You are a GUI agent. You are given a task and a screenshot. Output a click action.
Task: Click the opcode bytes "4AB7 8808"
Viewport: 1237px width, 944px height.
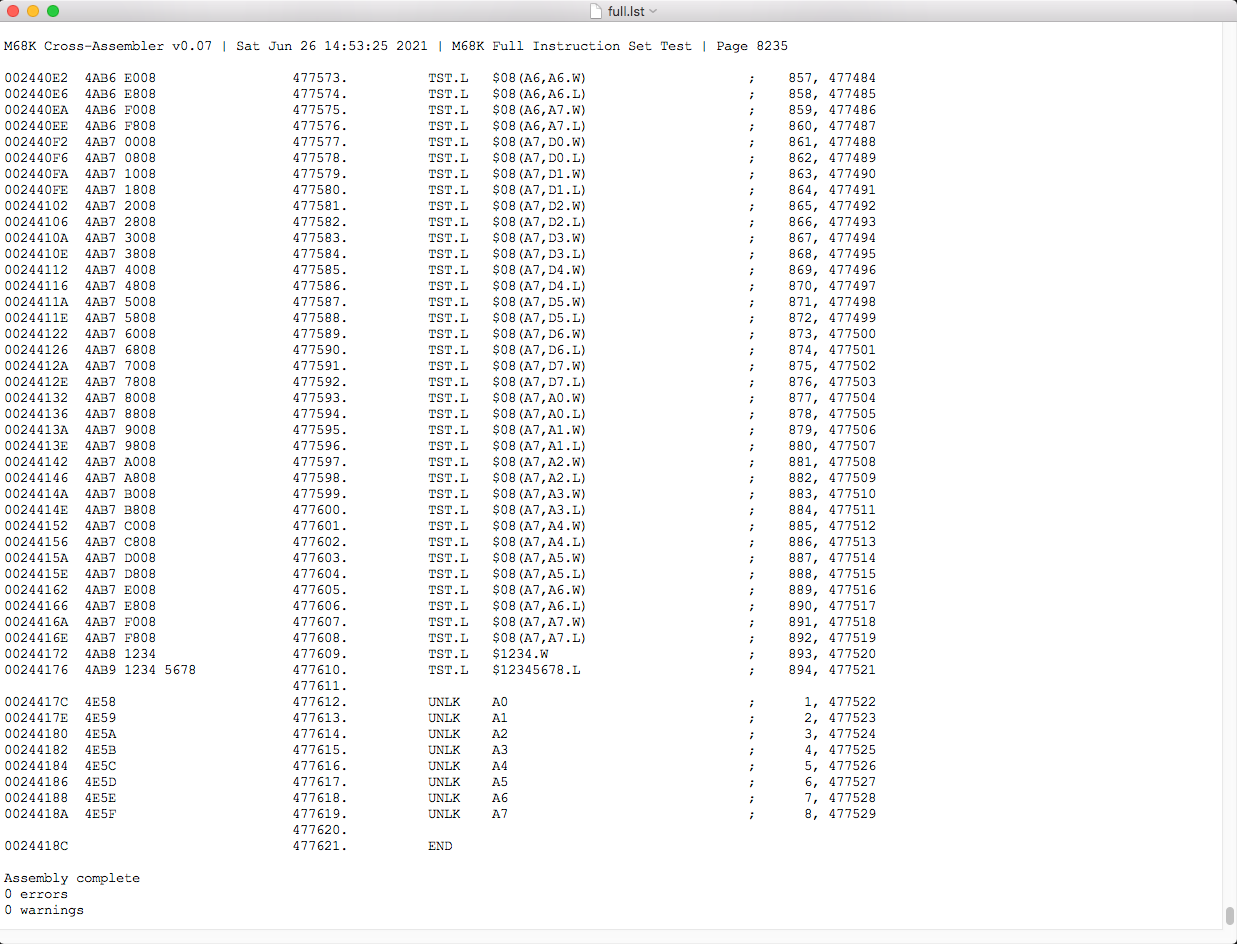pos(120,414)
